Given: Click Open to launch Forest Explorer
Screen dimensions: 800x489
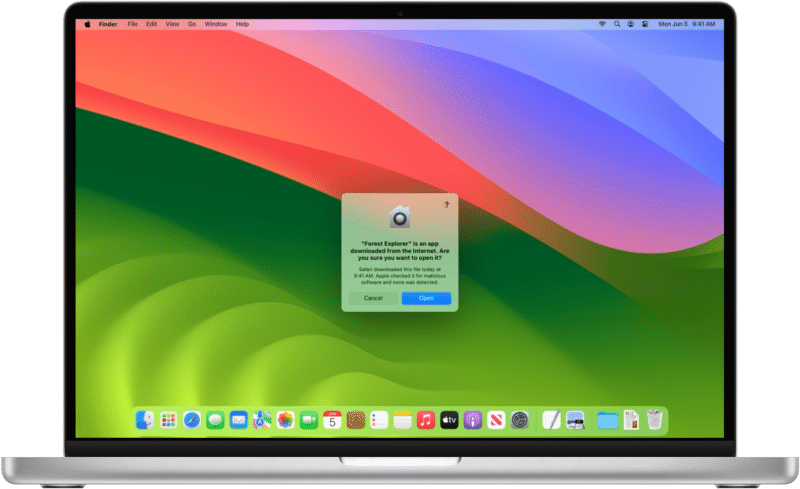Looking at the screenshot, I should pyautogui.click(x=426, y=298).
